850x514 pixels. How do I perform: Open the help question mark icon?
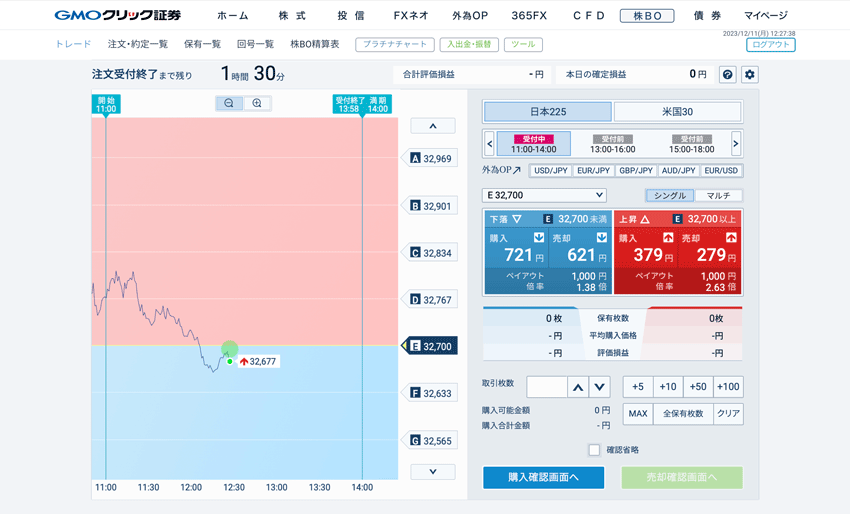tap(727, 75)
